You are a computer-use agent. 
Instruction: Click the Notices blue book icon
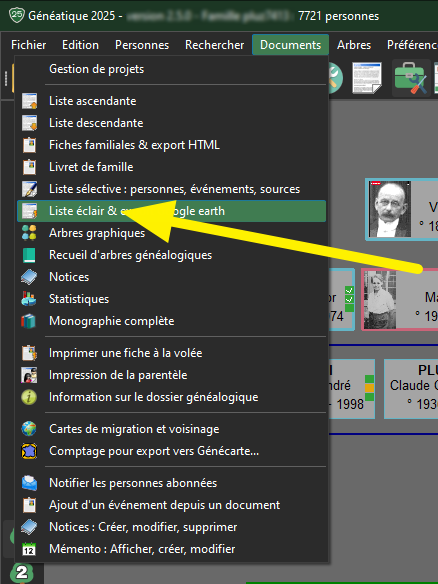pos(29,277)
